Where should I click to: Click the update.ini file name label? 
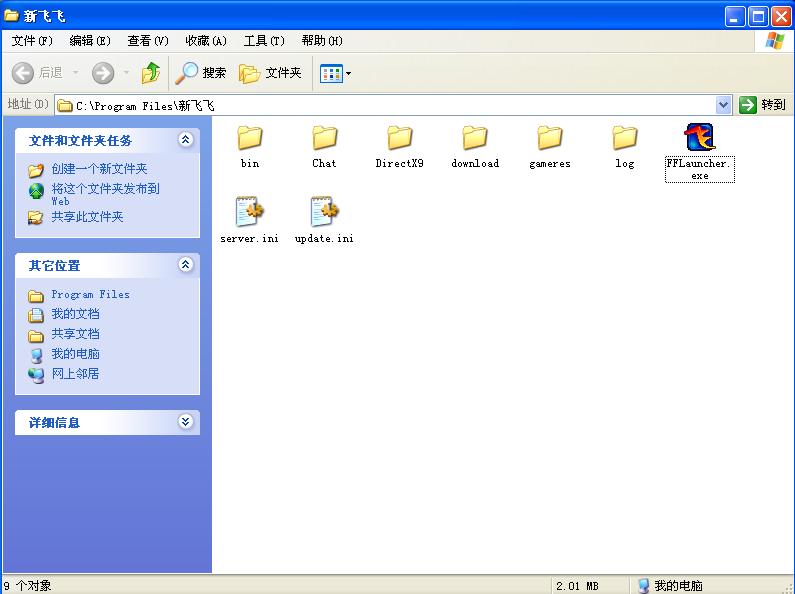pyautogui.click(x=324, y=238)
